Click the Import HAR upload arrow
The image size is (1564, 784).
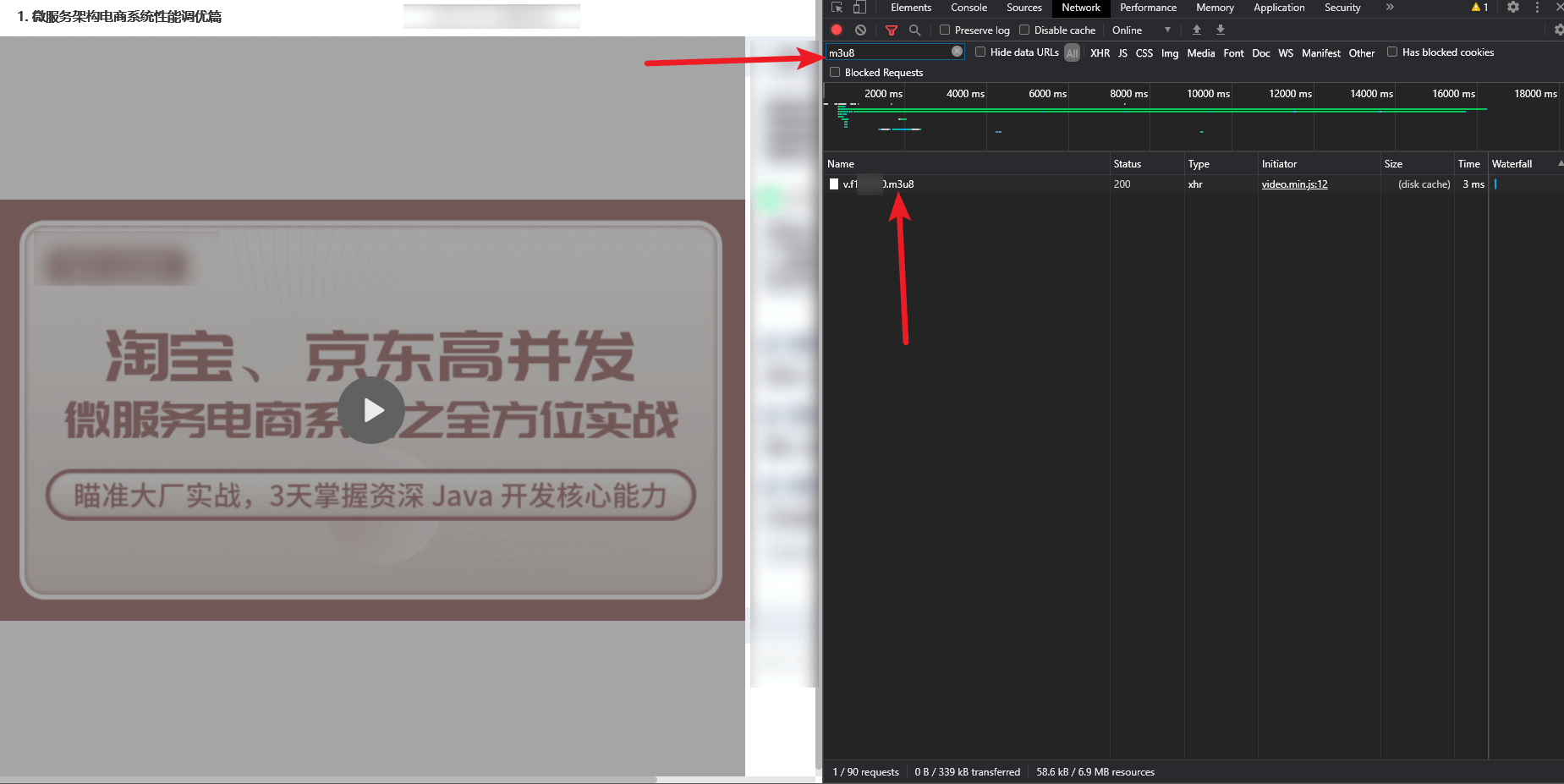click(x=1197, y=30)
